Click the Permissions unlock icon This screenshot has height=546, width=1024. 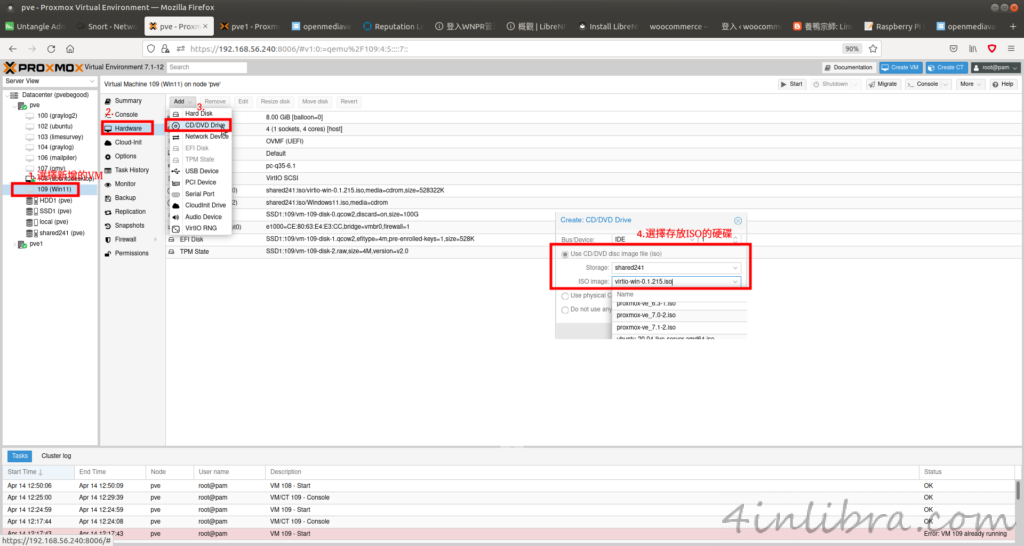[x=108, y=253]
